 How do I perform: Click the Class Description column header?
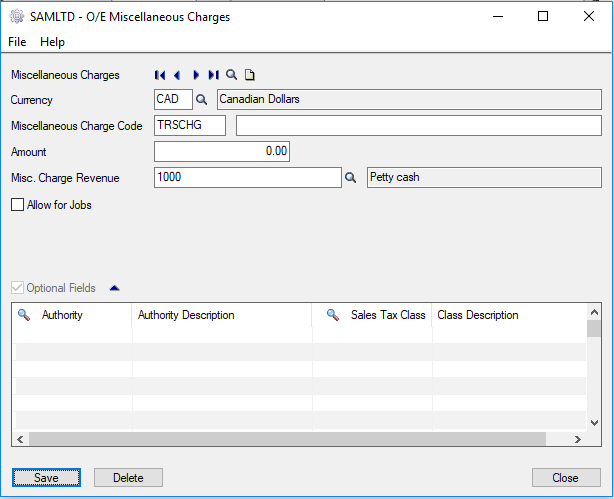pos(509,315)
